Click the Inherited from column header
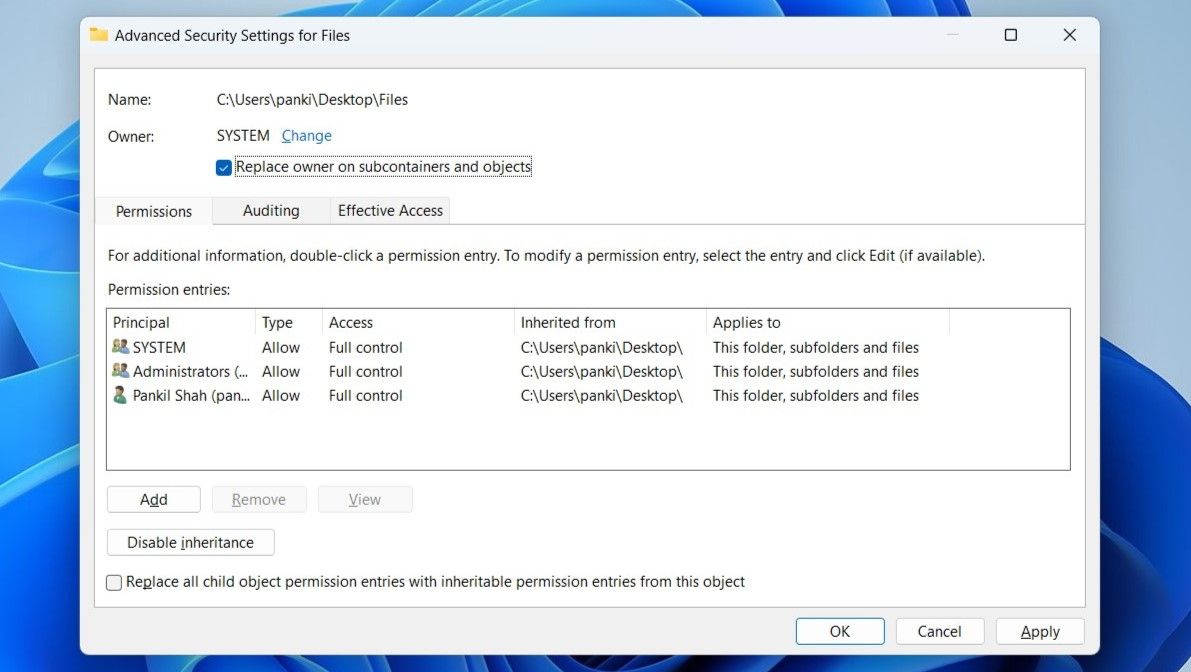Viewport: 1191px width, 672px height. point(568,322)
